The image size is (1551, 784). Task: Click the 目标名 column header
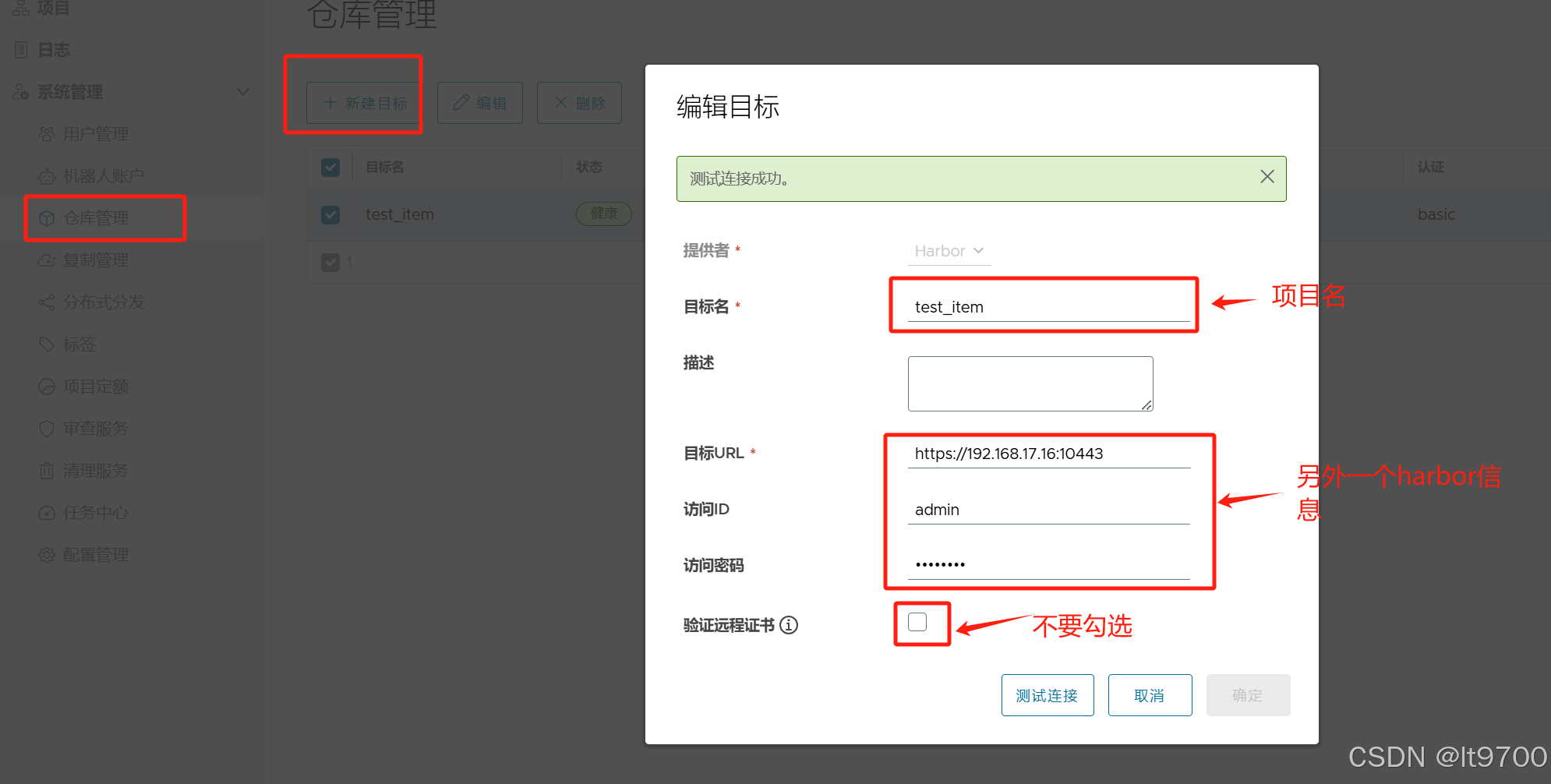(x=385, y=168)
